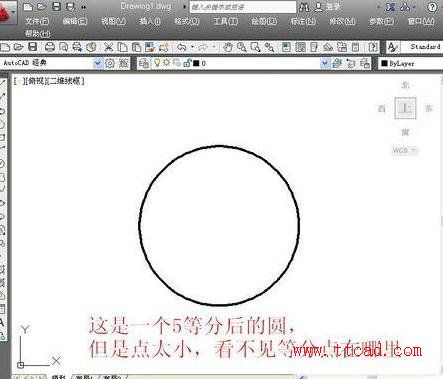This screenshot has width=443, height=379.
Task: Expand the quick access toolbar overflow arrows
Action: tap(84, 7)
